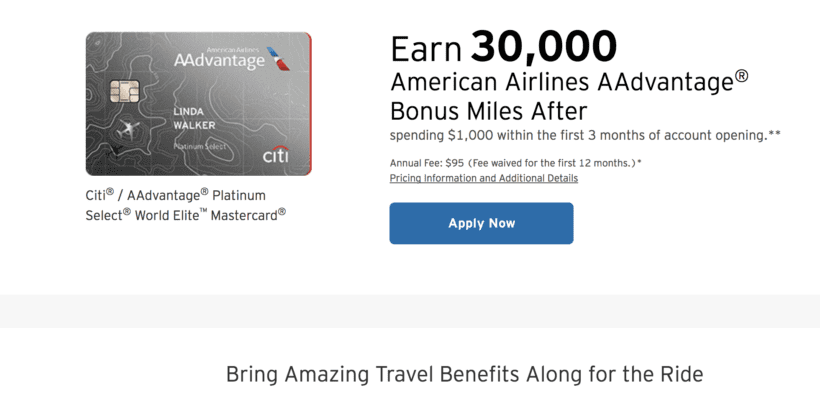Click the red edge stripe of the card

310,104
